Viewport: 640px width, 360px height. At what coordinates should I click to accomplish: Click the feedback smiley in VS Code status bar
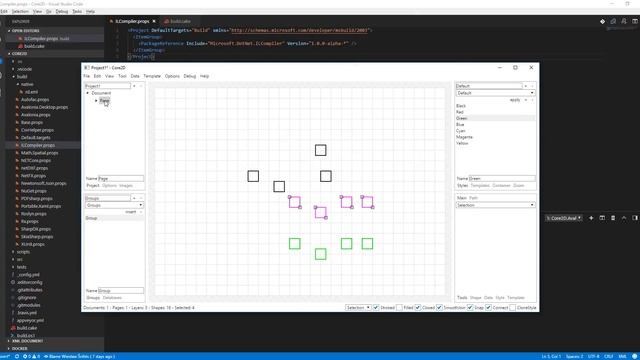tap(635, 356)
